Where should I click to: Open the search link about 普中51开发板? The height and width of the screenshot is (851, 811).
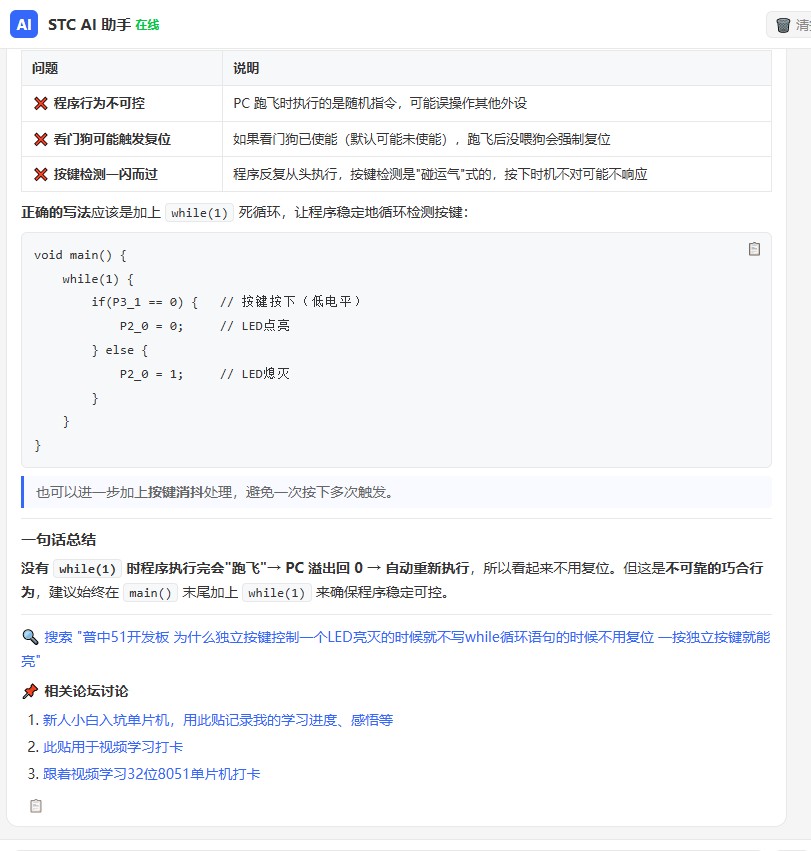point(396,649)
